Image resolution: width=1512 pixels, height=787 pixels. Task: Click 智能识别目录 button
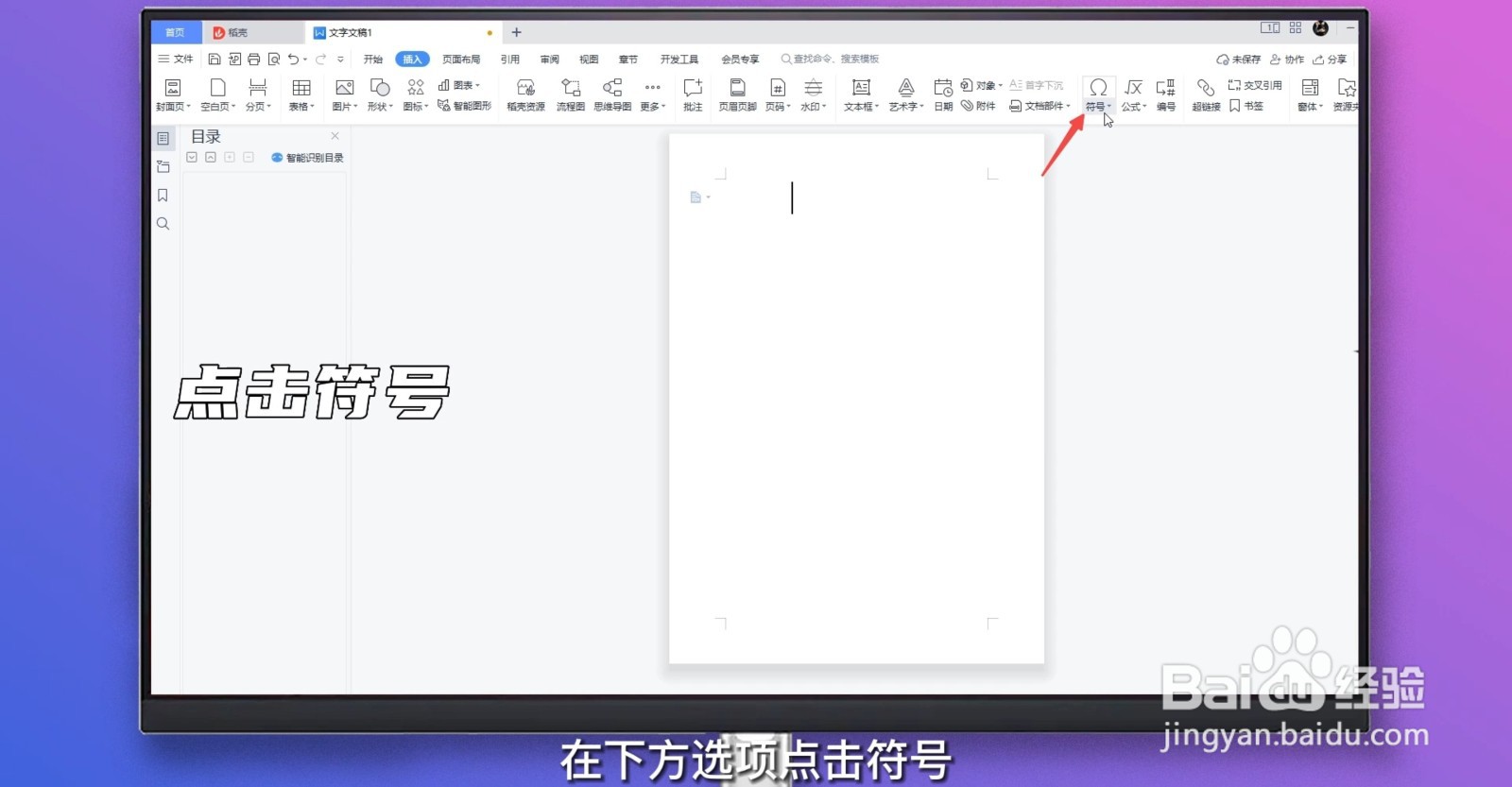[x=307, y=158]
